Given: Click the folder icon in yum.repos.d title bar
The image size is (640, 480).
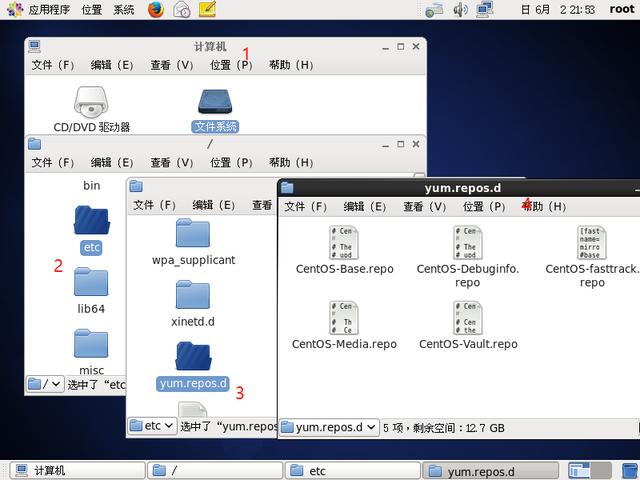Looking at the screenshot, I should (287, 187).
